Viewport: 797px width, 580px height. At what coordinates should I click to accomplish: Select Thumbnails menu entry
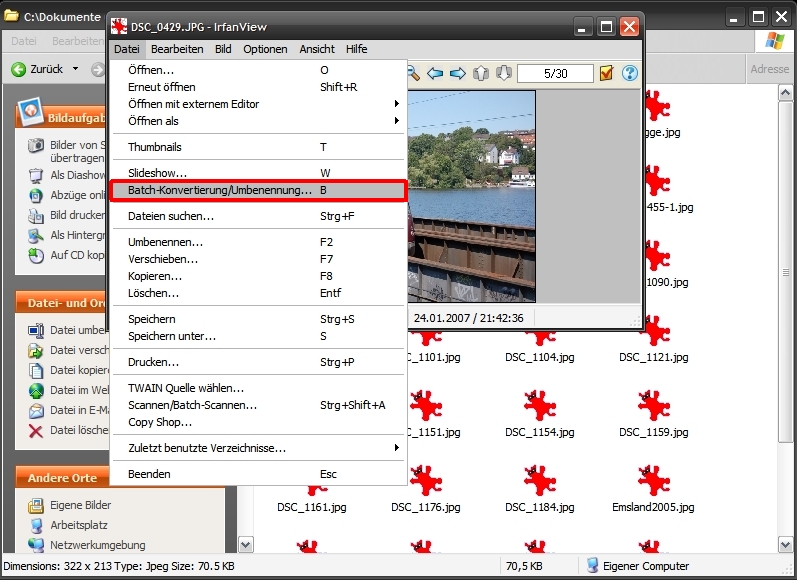click(x=259, y=147)
